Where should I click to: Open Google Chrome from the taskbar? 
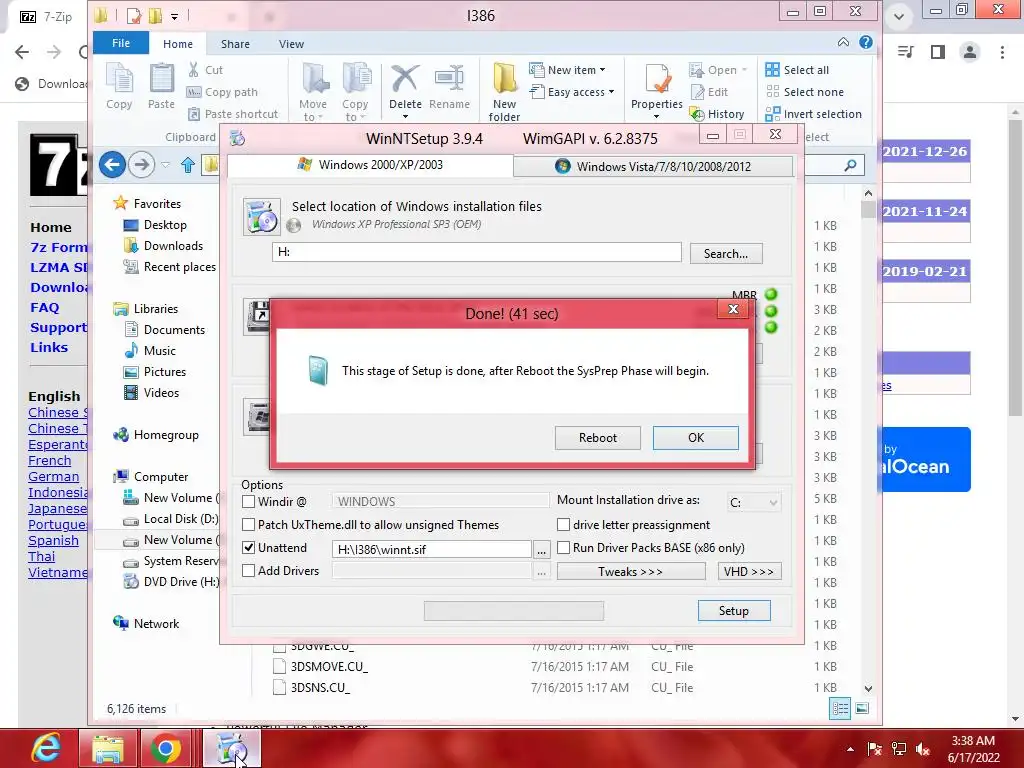point(166,748)
